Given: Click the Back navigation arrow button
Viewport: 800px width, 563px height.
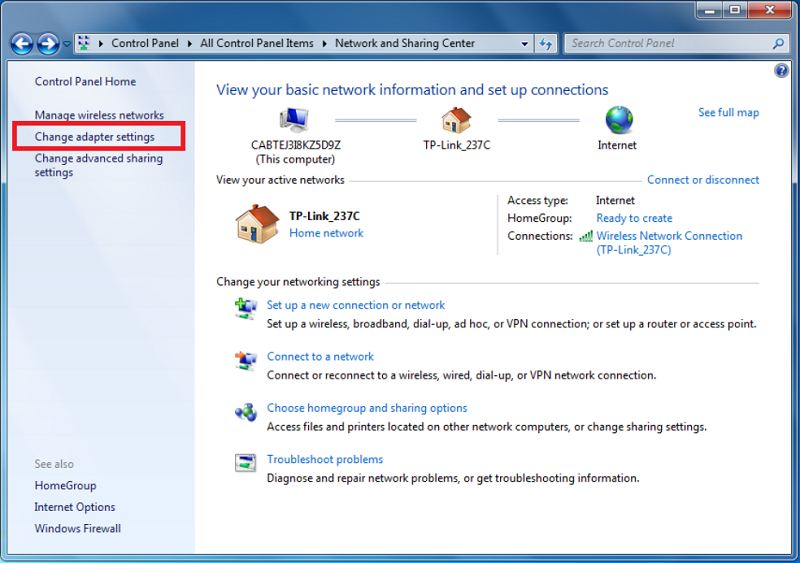Looking at the screenshot, I should coord(22,44).
